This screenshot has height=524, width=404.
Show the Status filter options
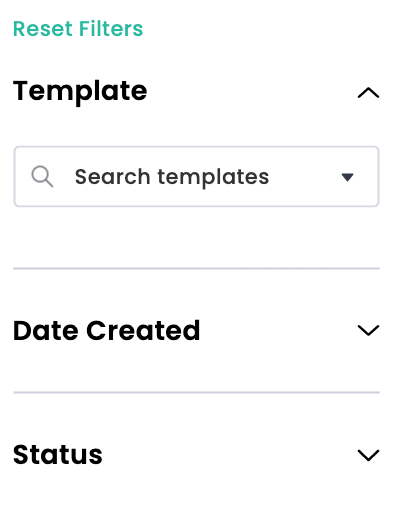(368, 455)
